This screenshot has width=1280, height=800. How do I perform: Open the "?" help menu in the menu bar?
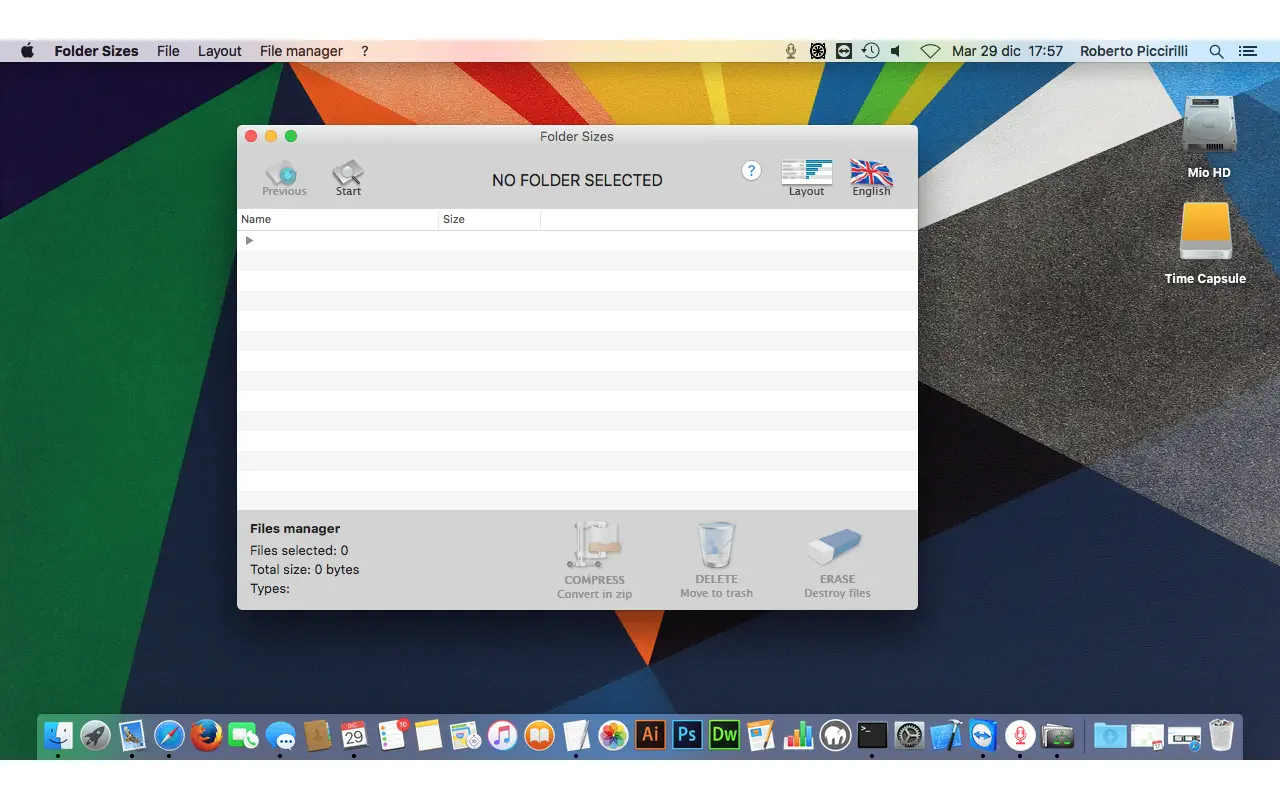pos(364,50)
